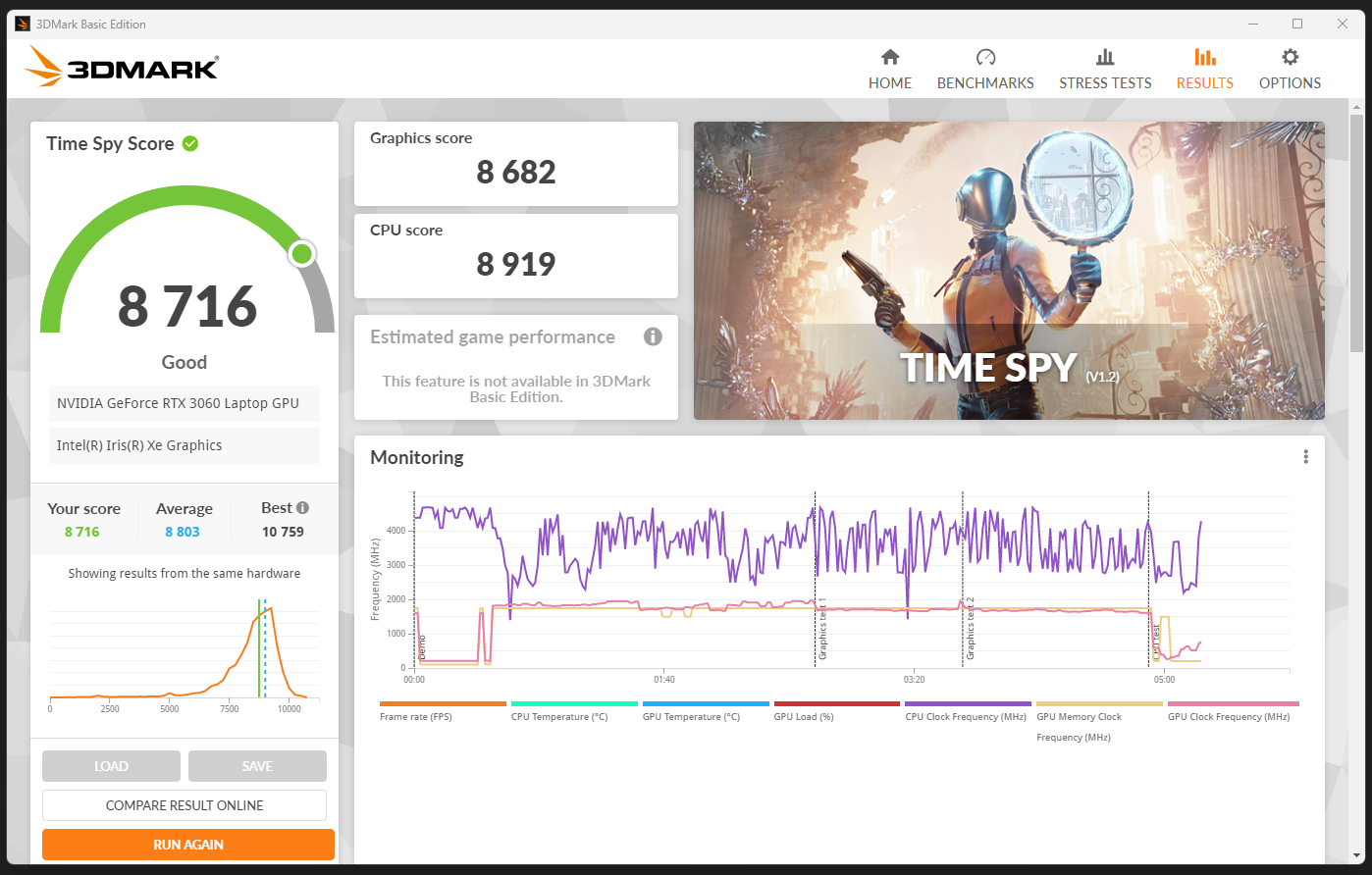The width and height of the screenshot is (1372, 875).
Task: Click the Your score value 8 716
Action: [82, 532]
